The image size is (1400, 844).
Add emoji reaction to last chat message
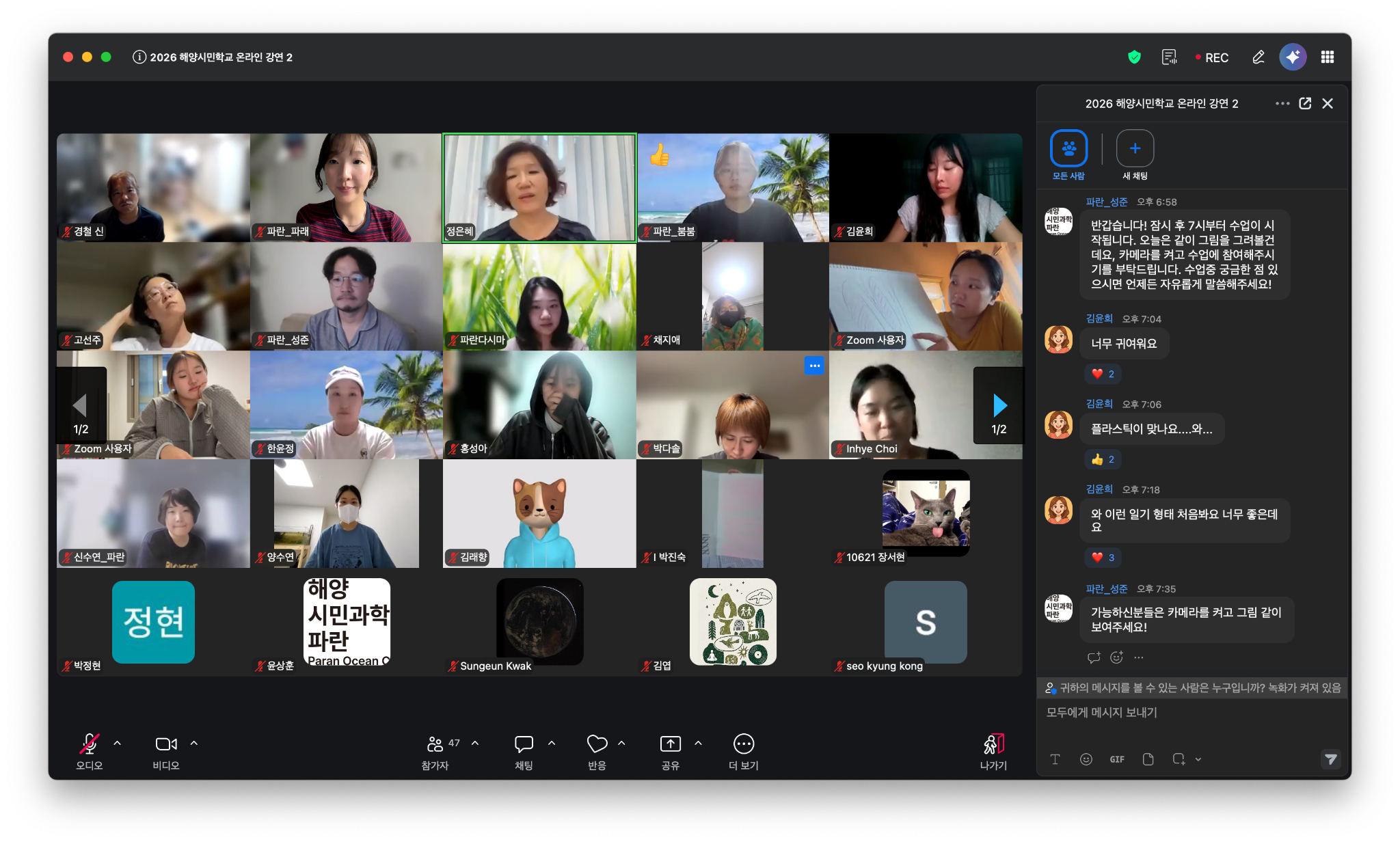click(x=1116, y=657)
